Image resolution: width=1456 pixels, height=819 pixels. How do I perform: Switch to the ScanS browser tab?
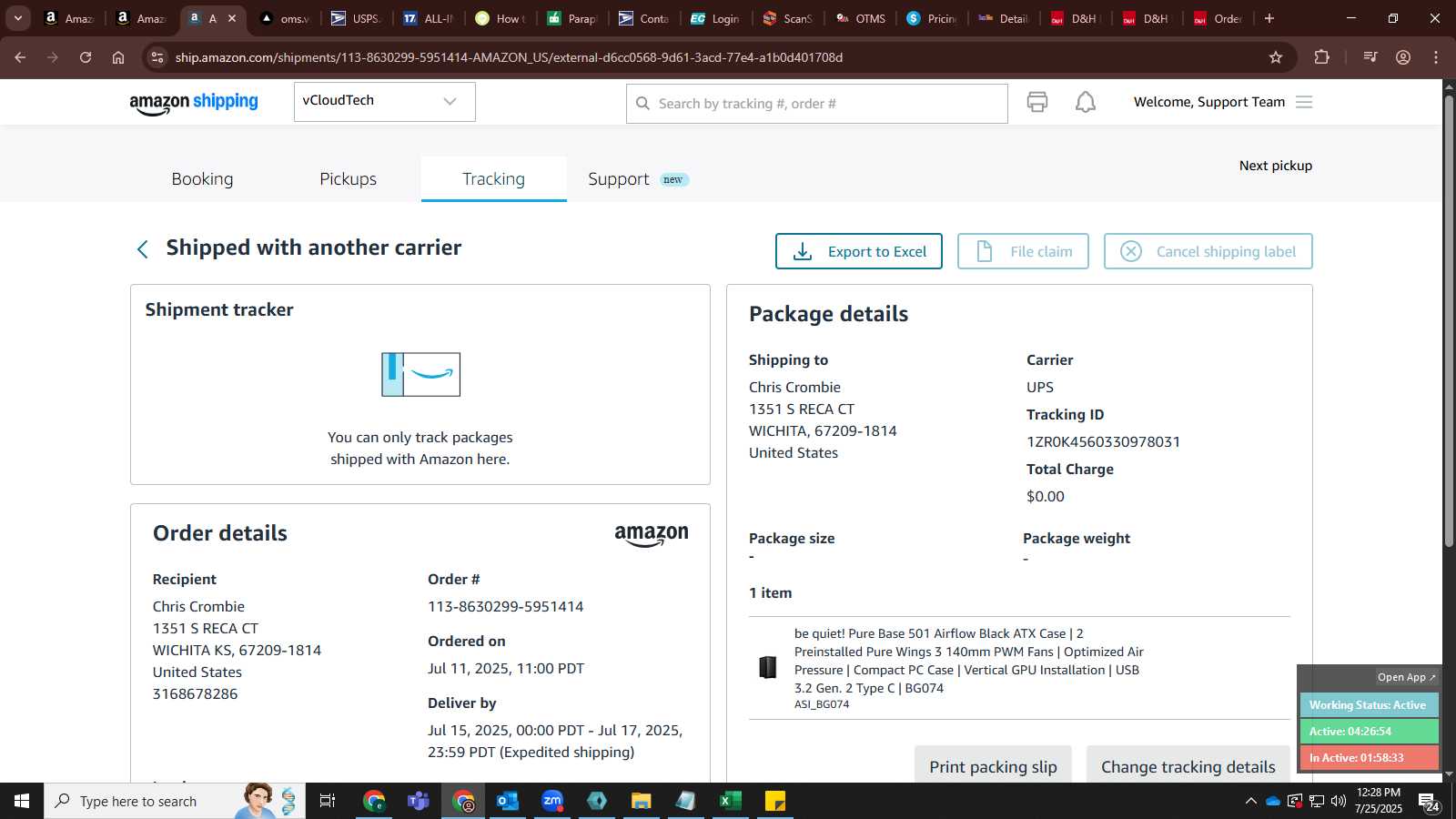pyautogui.click(x=788, y=18)
